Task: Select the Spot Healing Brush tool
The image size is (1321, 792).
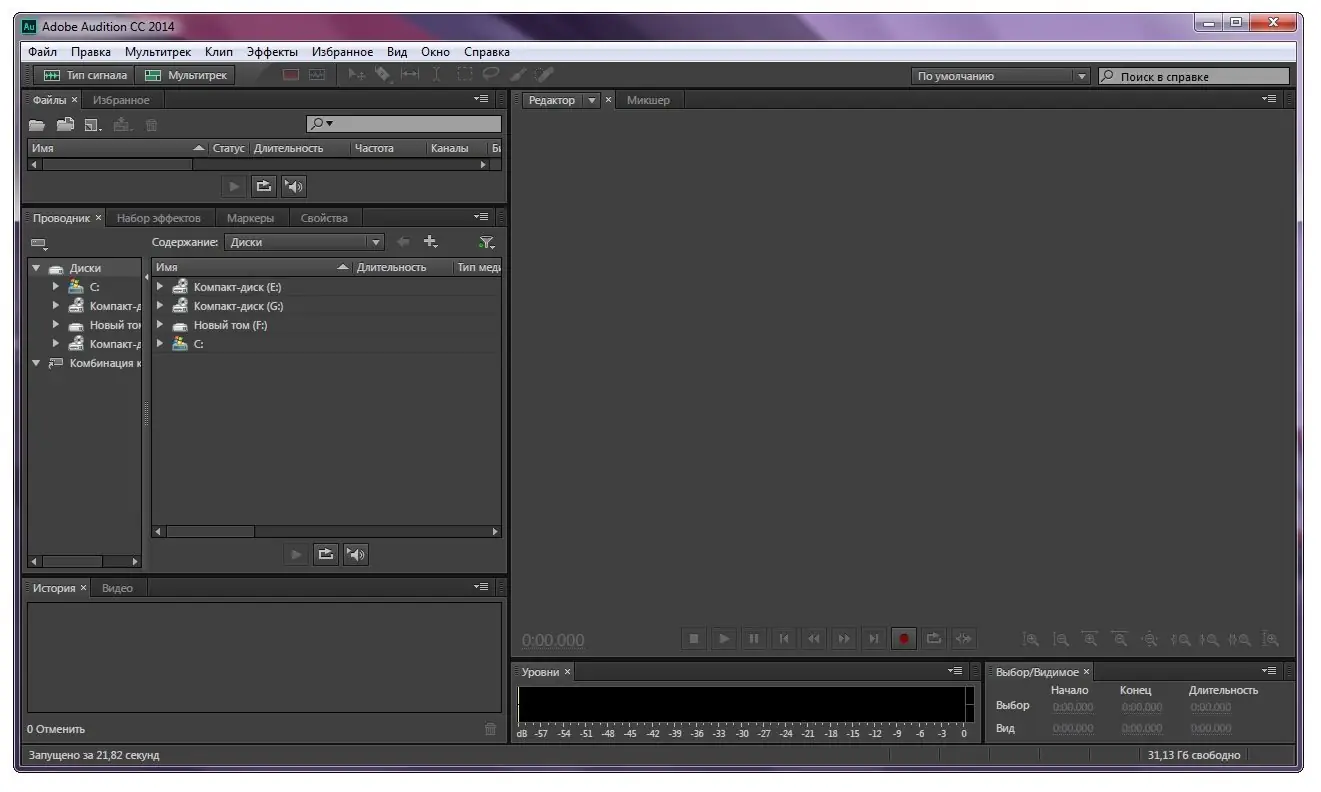Action: click(x=544, y=74)
